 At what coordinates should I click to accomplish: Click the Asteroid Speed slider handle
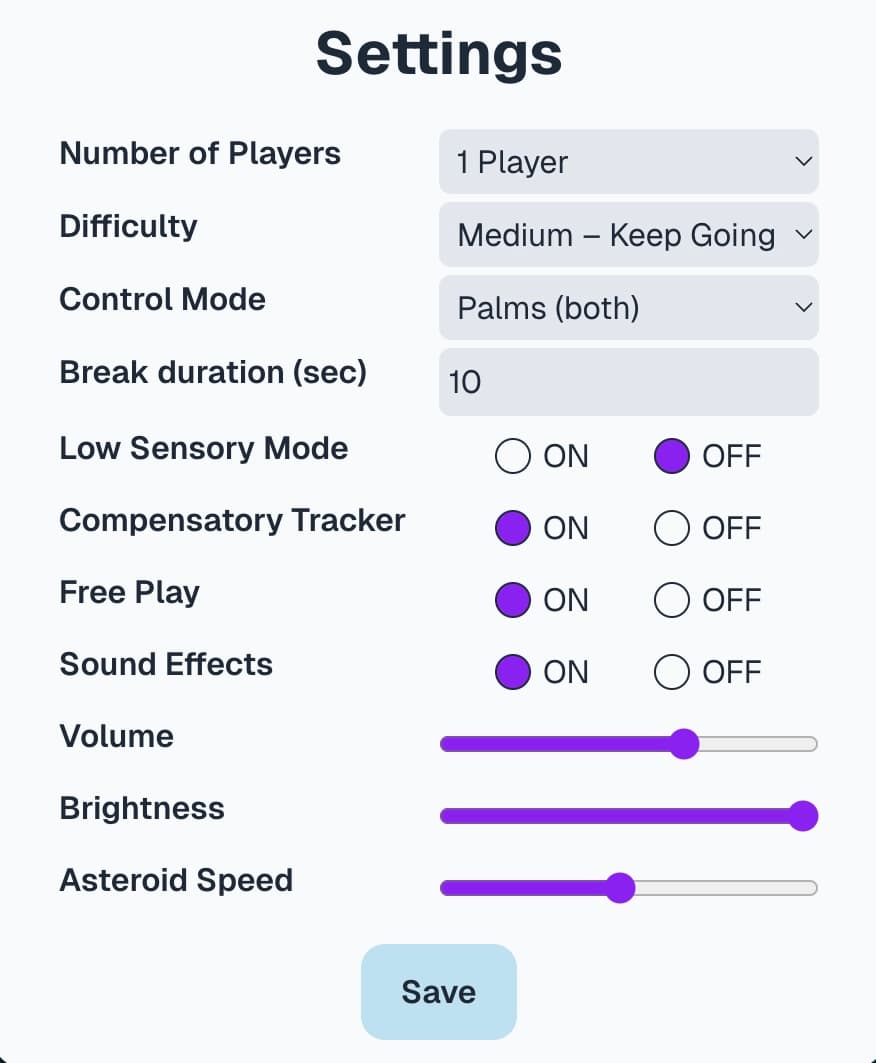[x=620, y=887]
